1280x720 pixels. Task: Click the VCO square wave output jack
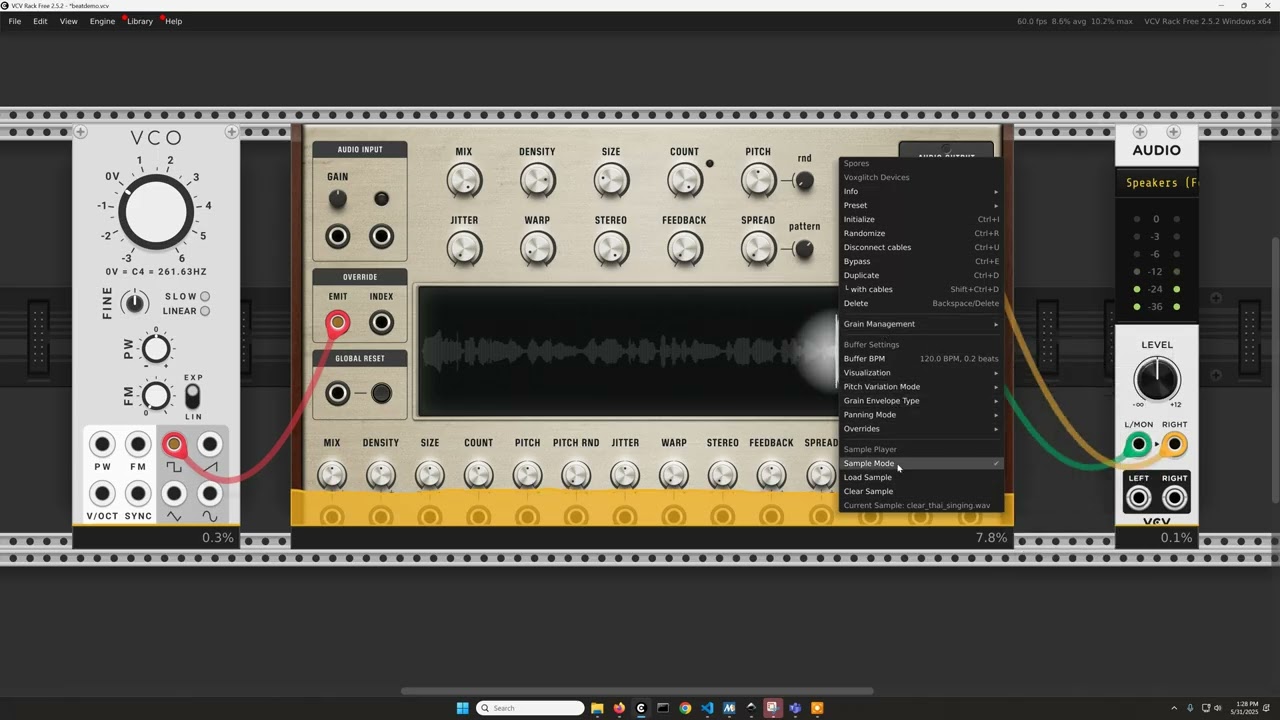point(174,444)
